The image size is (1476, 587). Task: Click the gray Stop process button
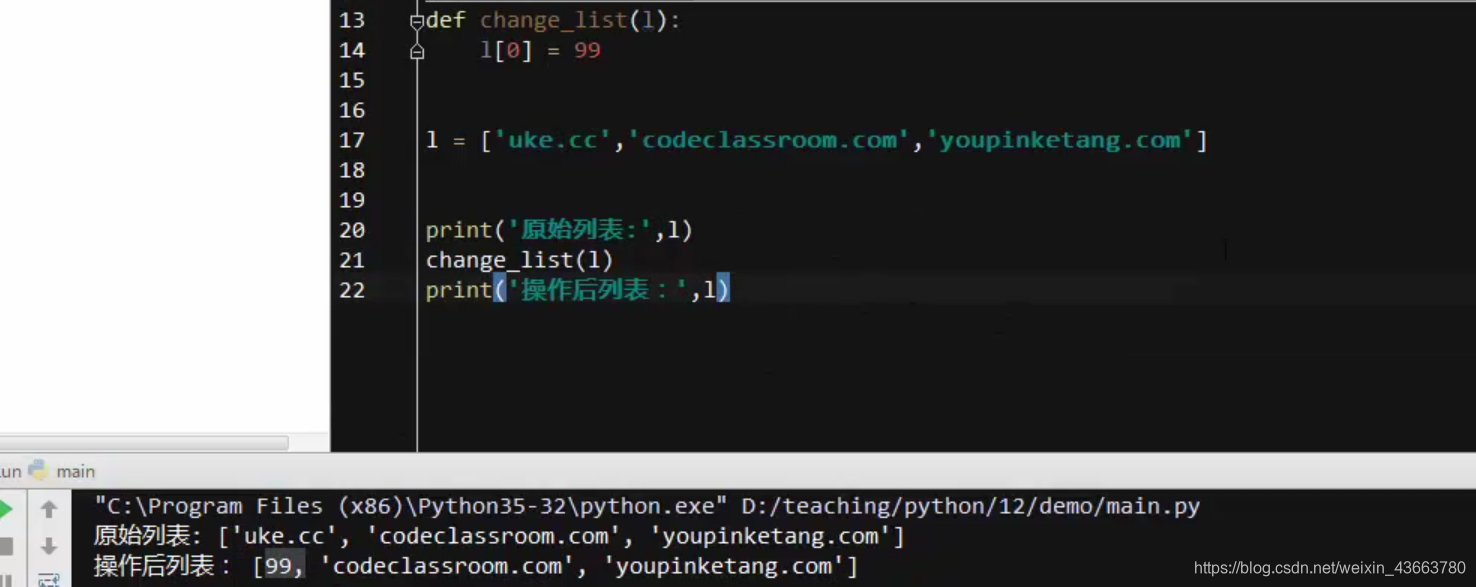[5, 546]
